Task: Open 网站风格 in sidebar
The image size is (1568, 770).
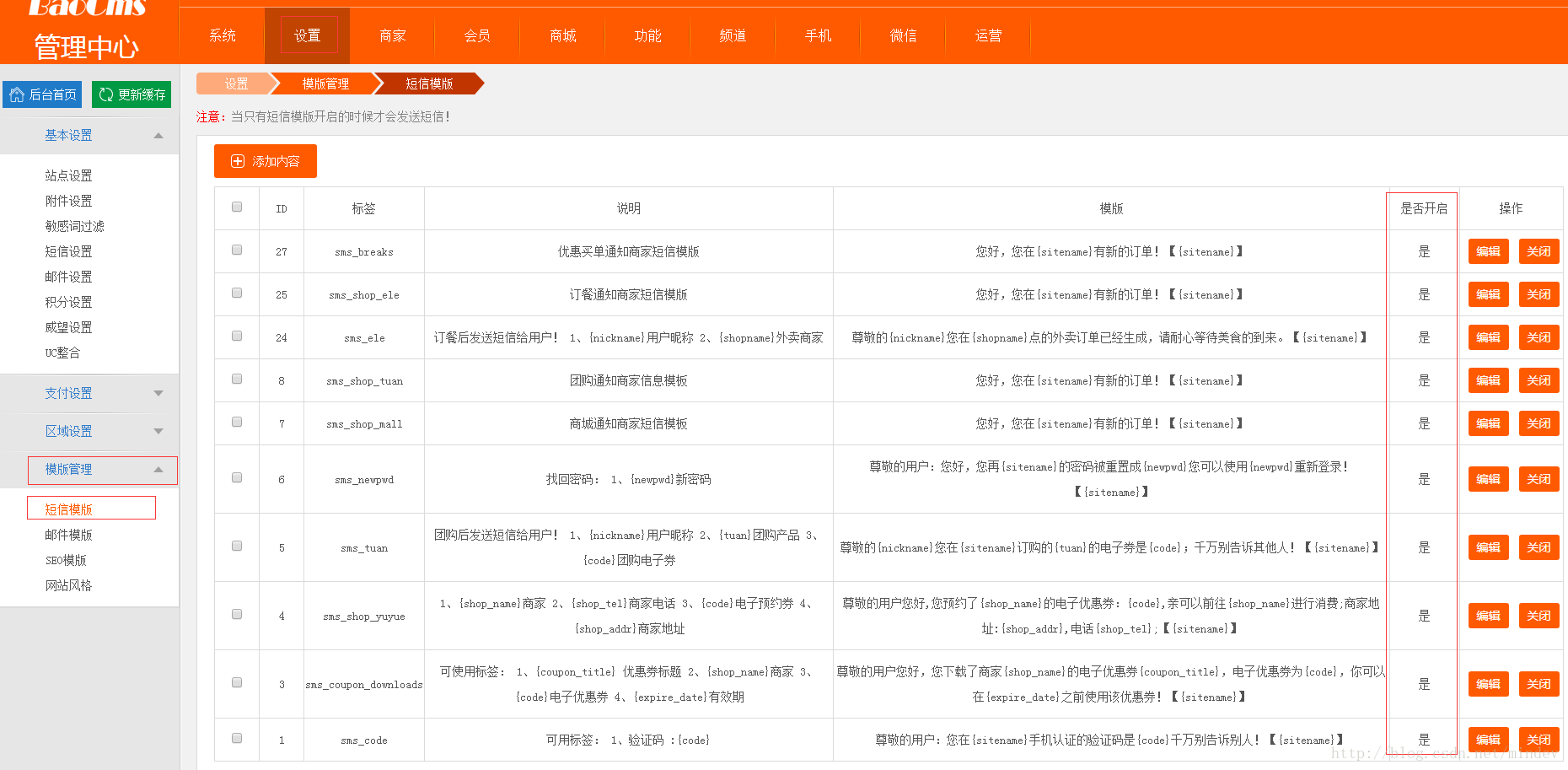Action: pos(68,585)
